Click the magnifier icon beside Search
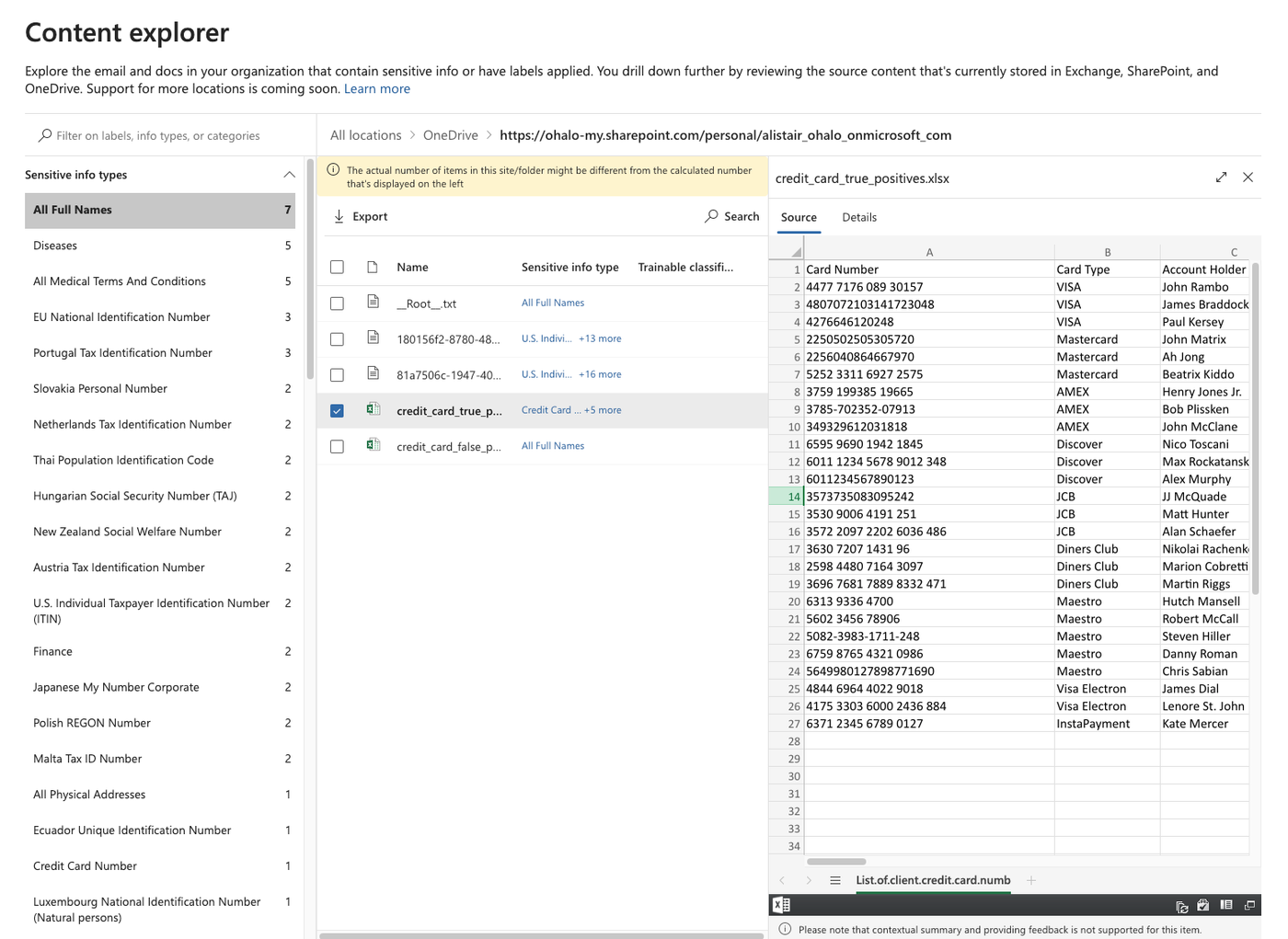This screenshot has height=939, width=1288. [x=711, y=216]
